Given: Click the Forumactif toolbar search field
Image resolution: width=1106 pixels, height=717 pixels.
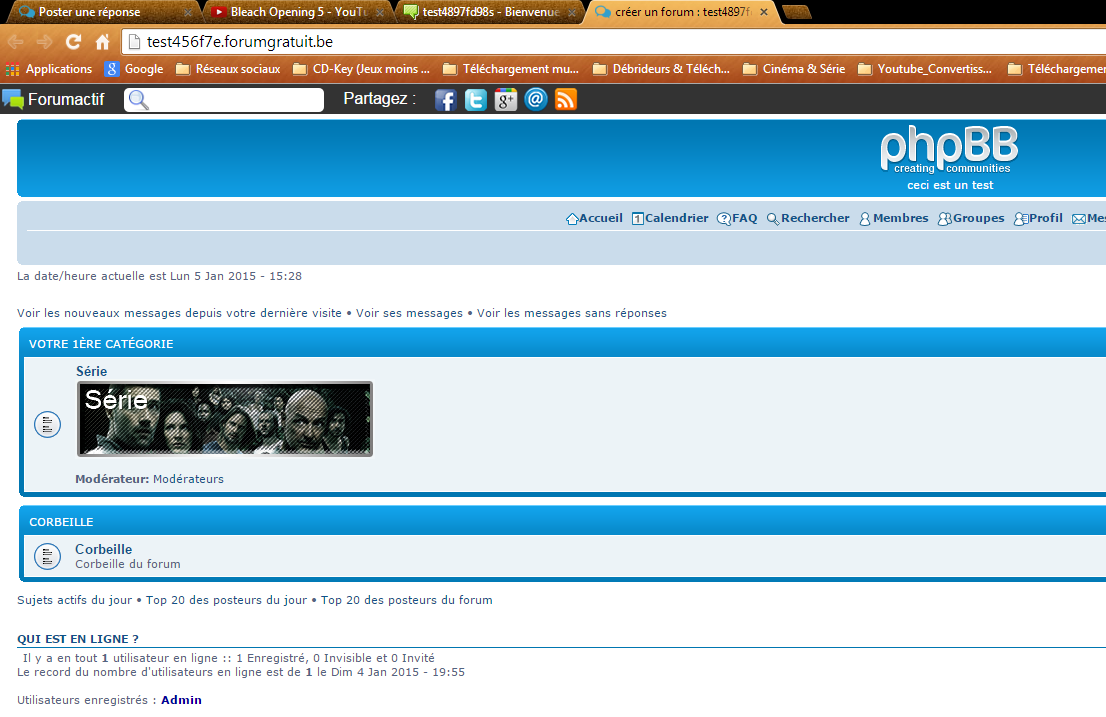Looking at the screenshot, I should (x=224, y=100).
